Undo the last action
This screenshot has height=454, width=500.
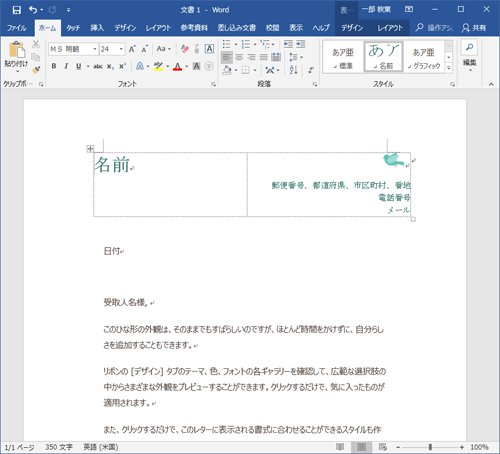click(x=33, y=10)
